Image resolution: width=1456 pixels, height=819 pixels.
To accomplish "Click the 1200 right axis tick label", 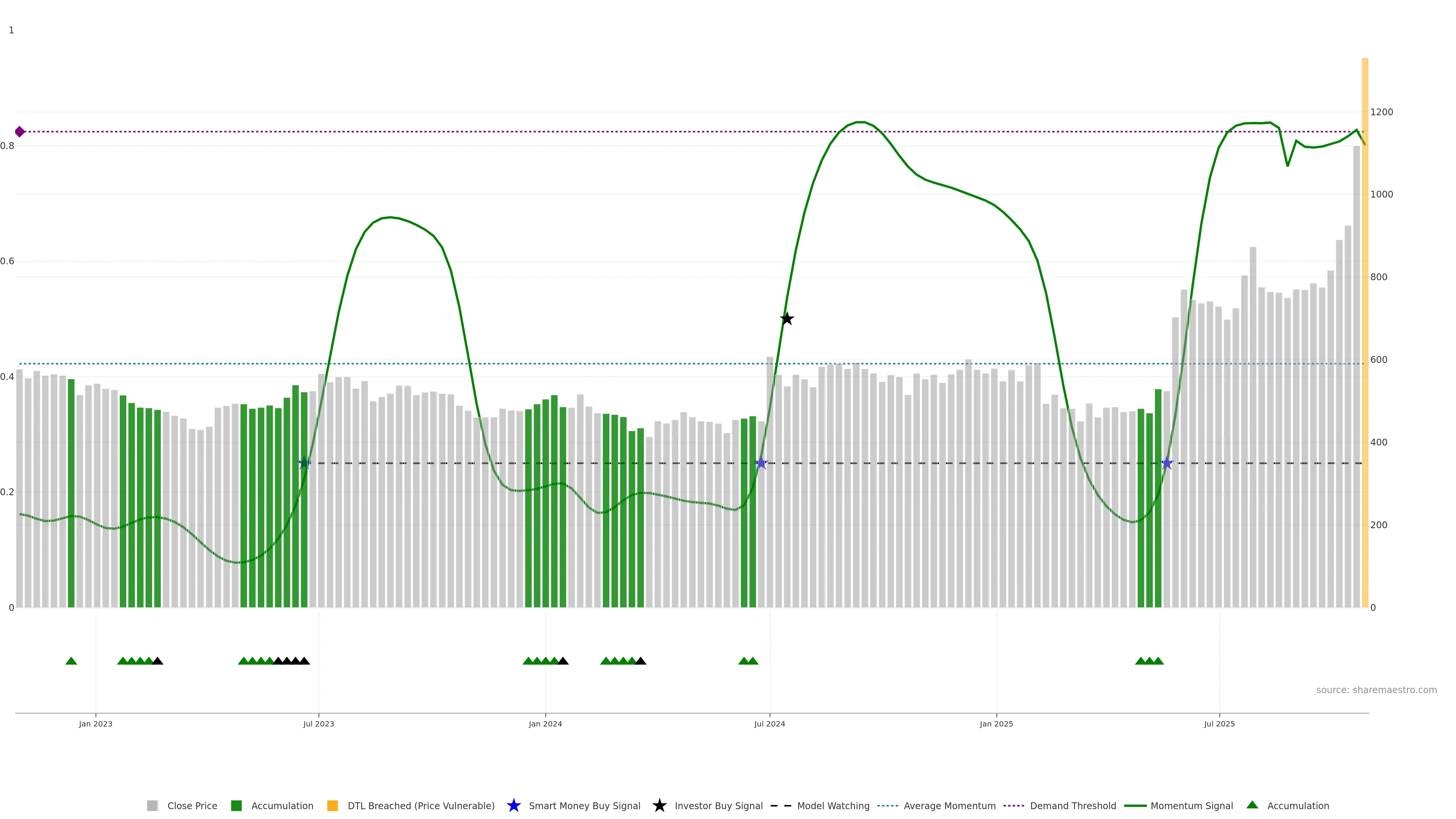I will tap(1381, 112).
